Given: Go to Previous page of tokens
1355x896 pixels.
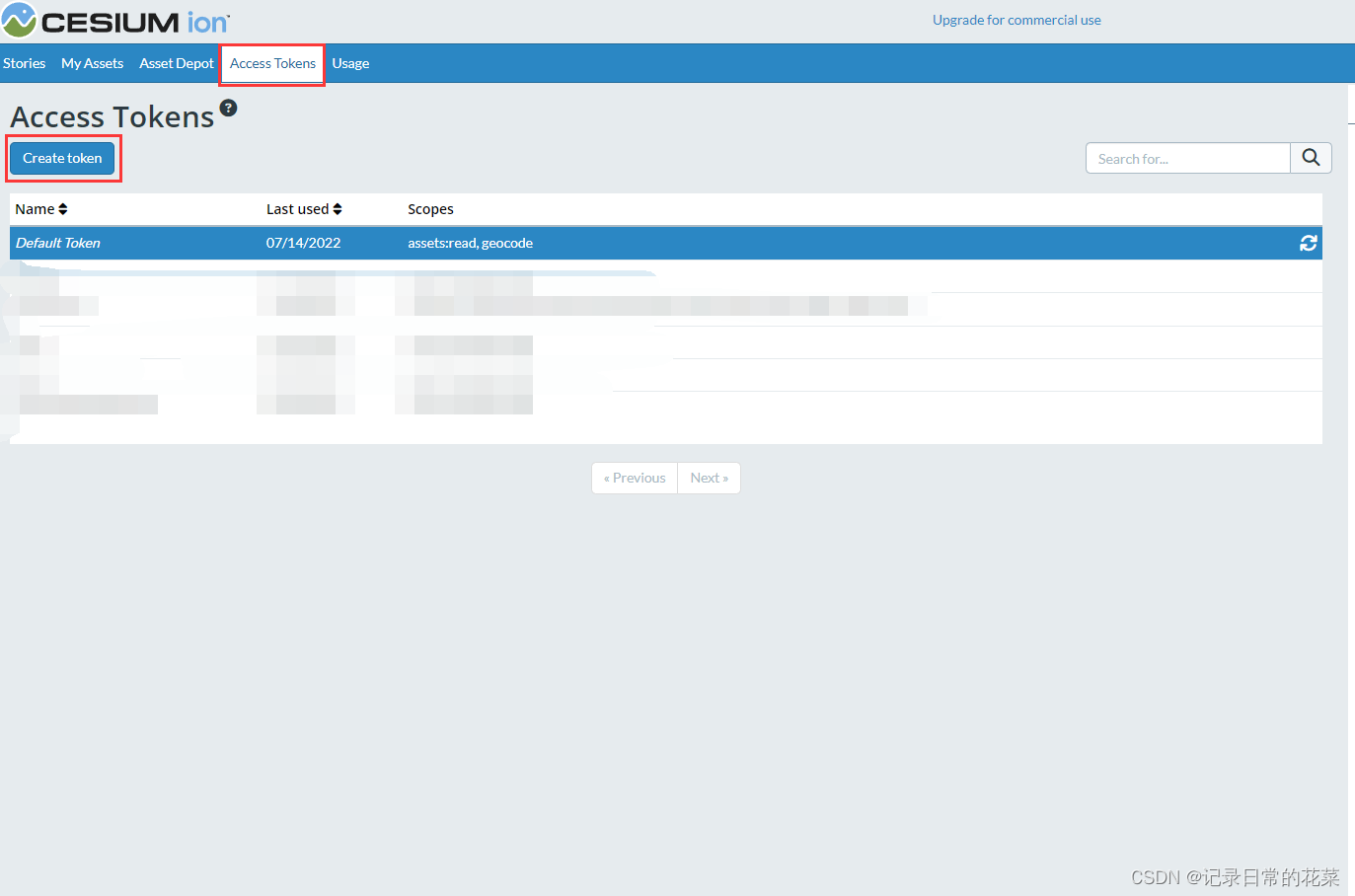Looking at the screenshot, I should [x=635, y=478].
